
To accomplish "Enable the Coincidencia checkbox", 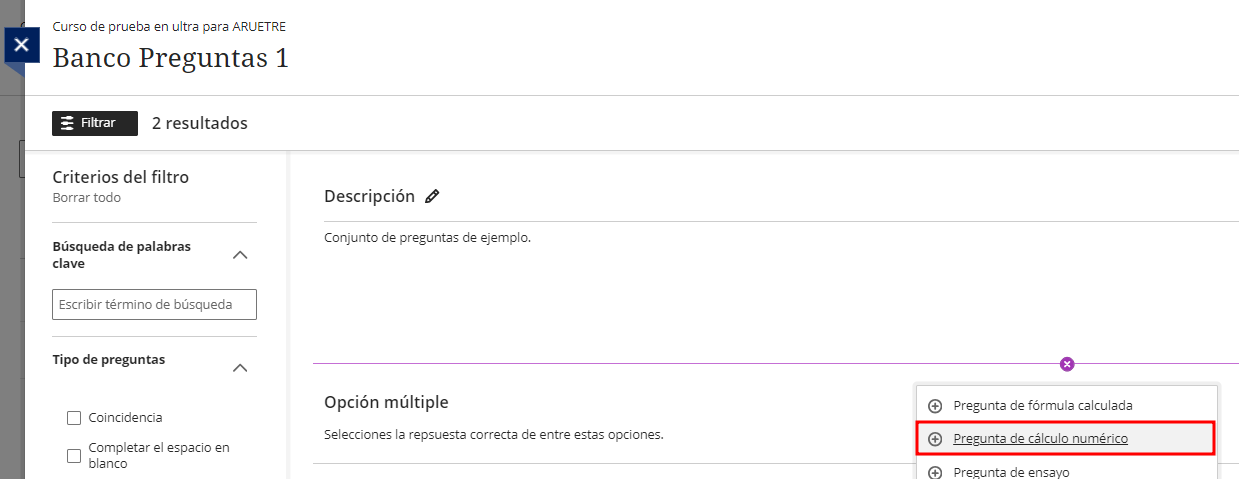I will click(74, 418).
